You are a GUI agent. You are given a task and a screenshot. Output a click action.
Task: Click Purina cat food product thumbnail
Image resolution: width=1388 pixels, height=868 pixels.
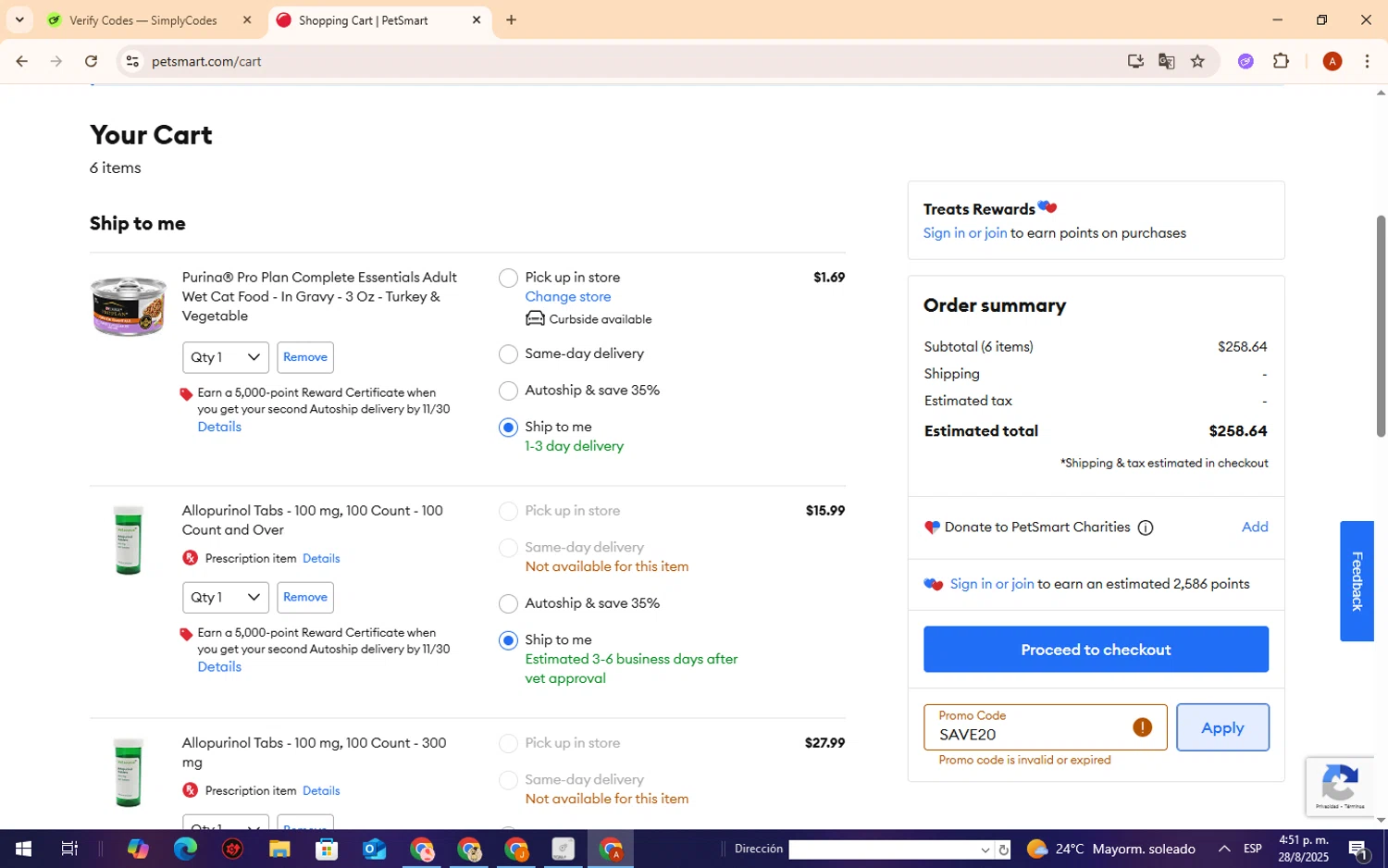(x=129, y=306)
